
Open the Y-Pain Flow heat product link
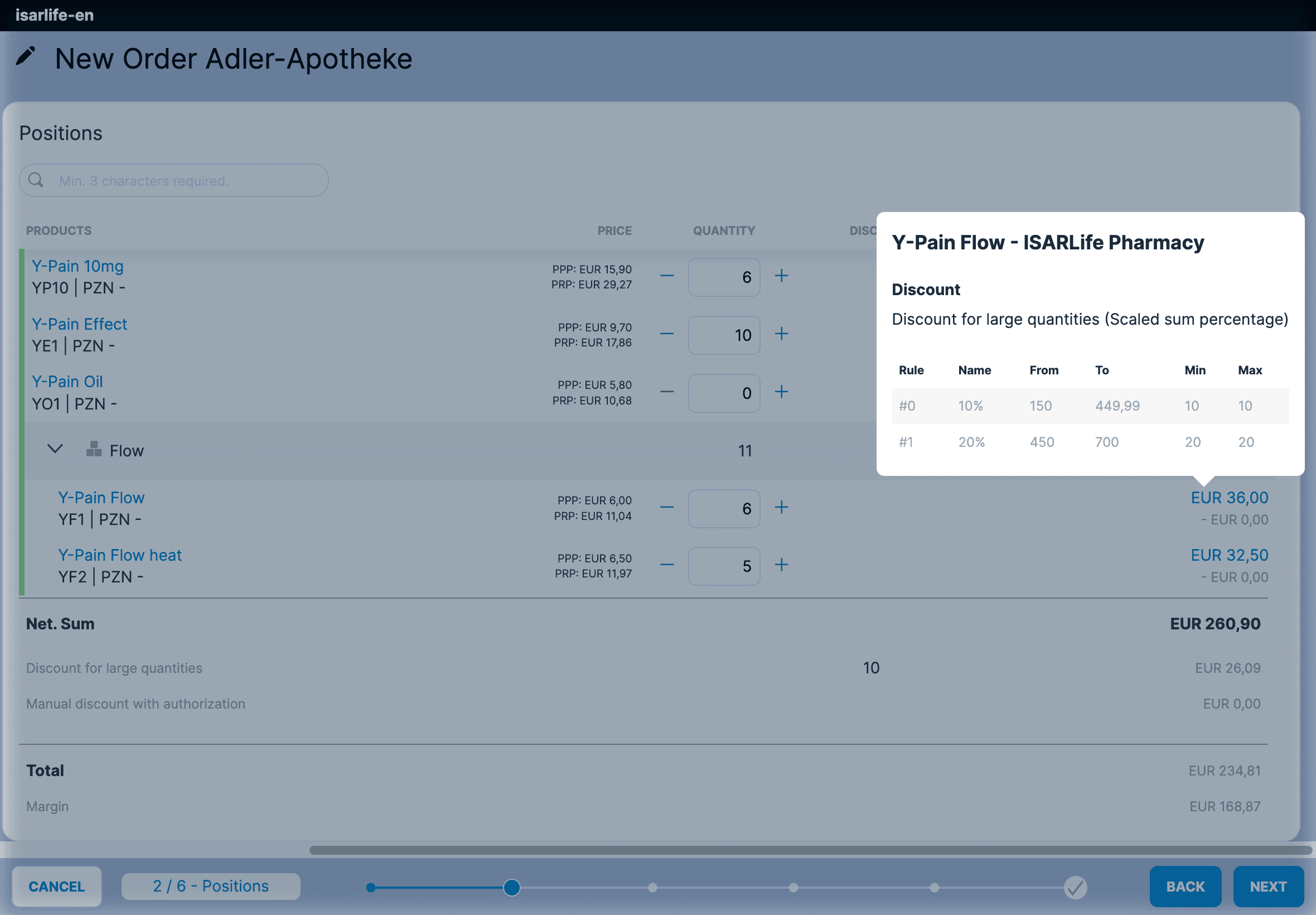click(x=120, y=555)
